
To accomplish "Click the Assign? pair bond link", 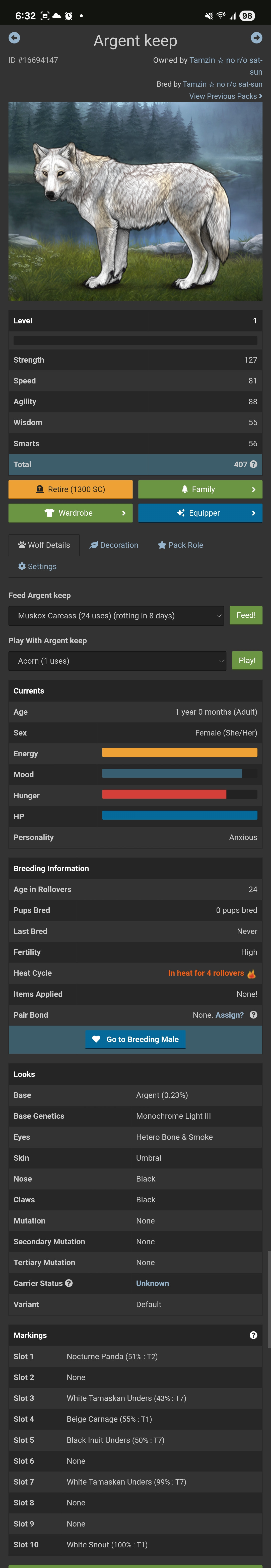I will click(x=230, y=1015).
